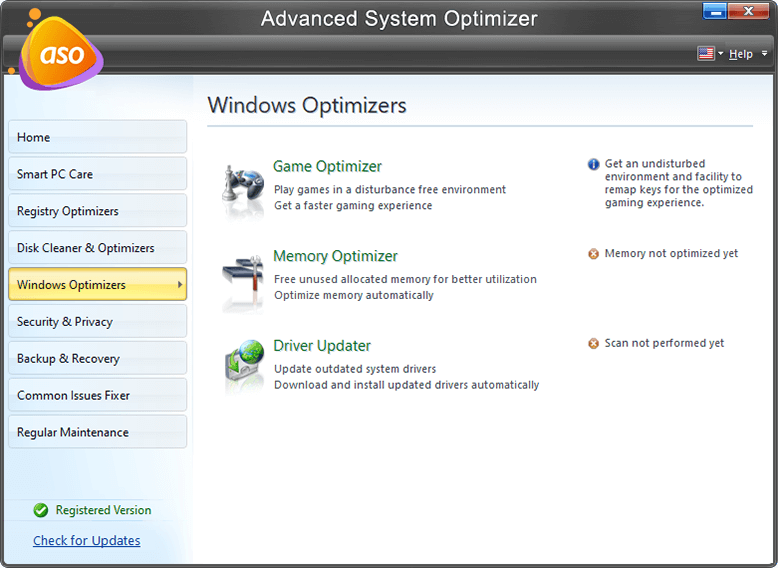
Task: Click the warning icon next to Scan not performed yet
Action: pyautogui.click(x=593, y=344)
